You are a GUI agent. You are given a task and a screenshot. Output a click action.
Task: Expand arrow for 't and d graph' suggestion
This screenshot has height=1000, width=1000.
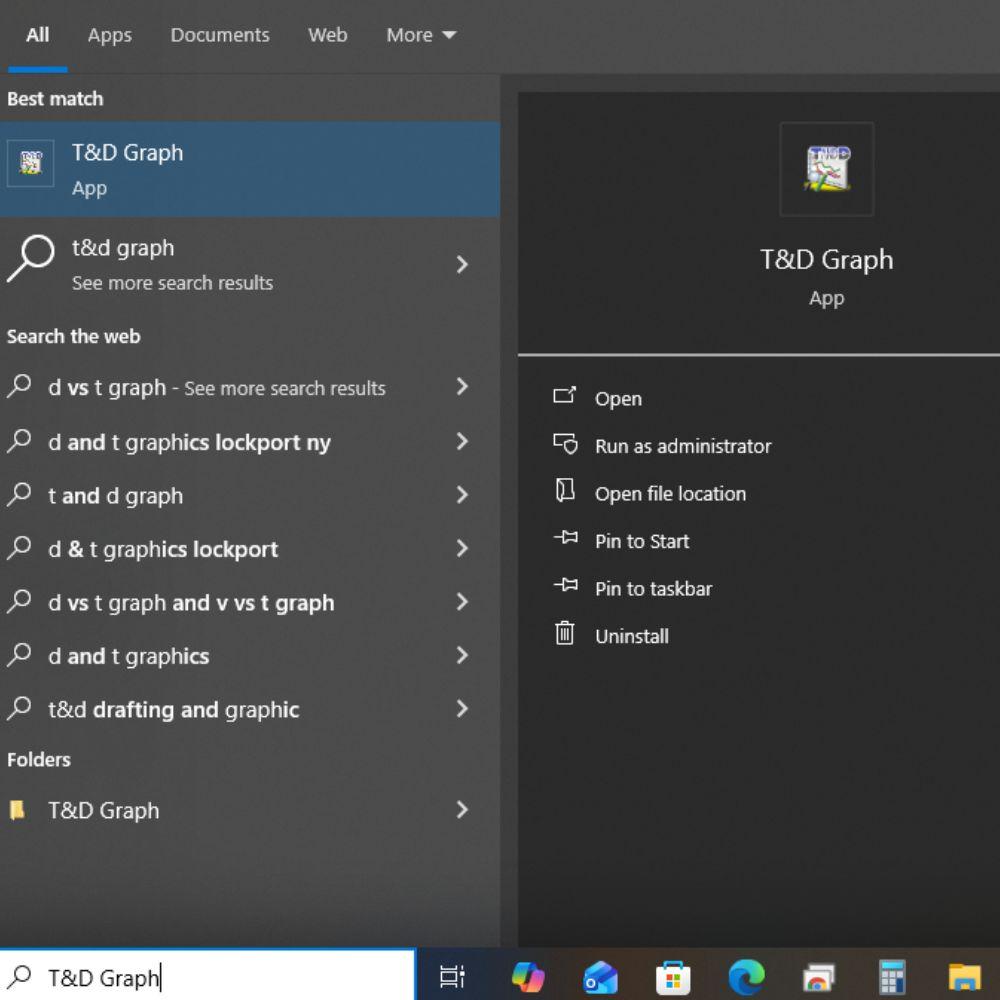pos(462,495)
